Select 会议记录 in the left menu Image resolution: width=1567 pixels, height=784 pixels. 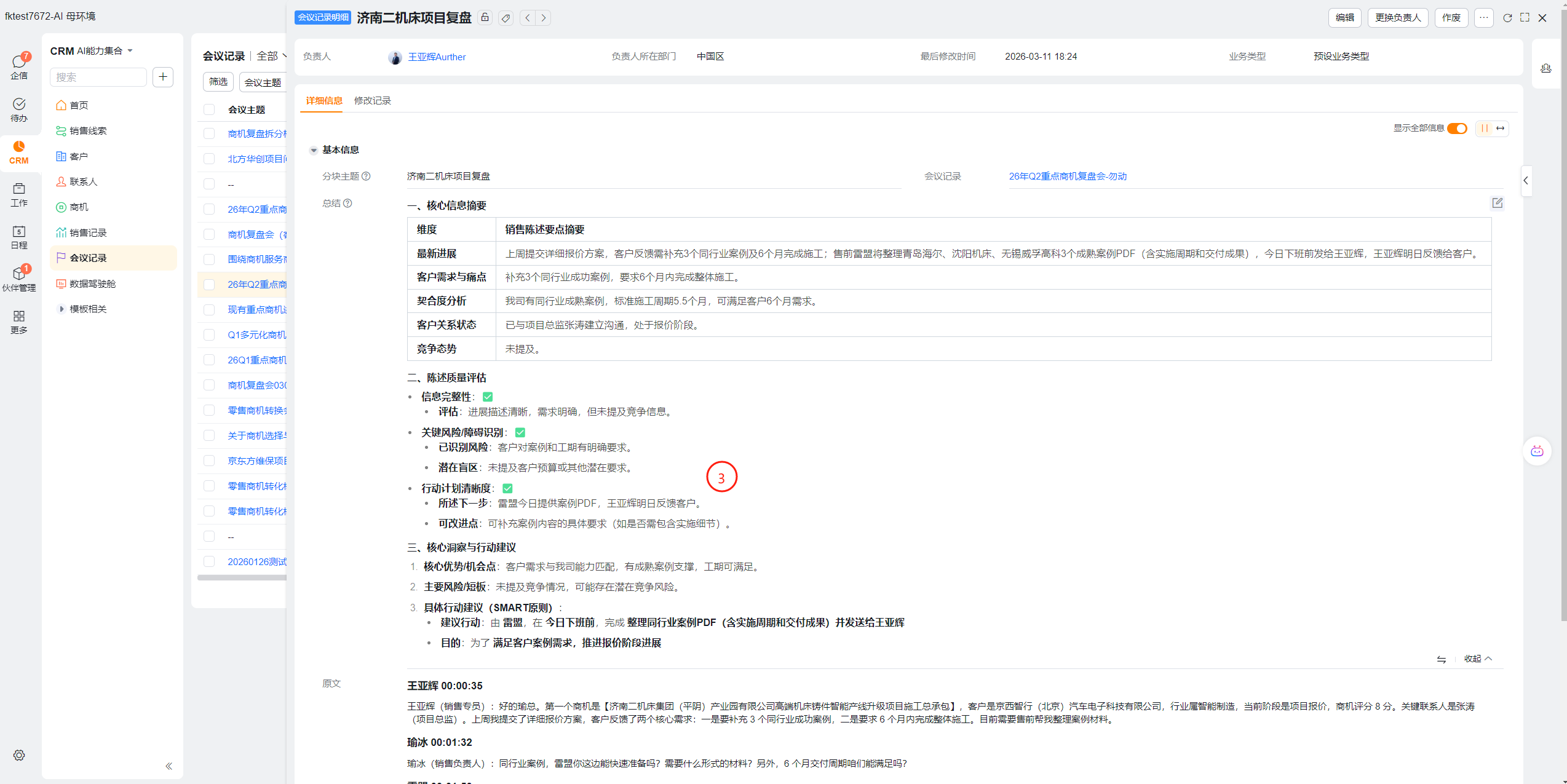point(88,258)
